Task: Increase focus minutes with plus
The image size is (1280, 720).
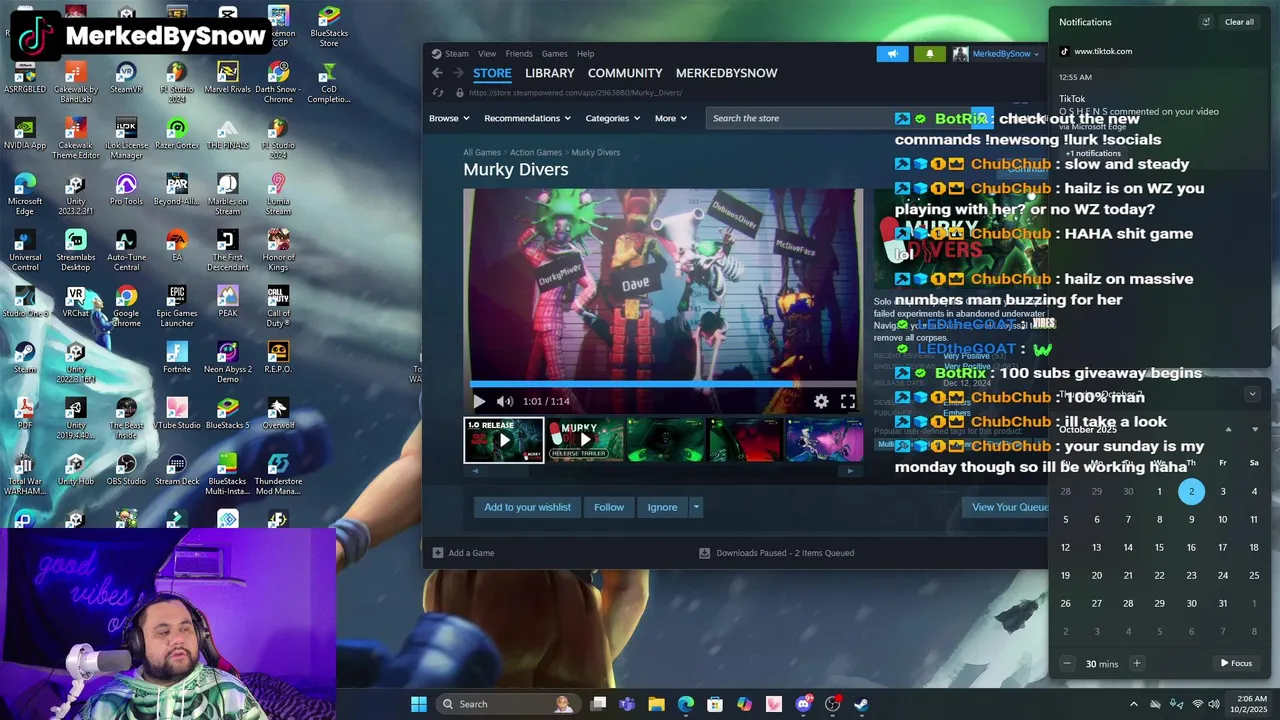Action: click(x=1136, y=663)
